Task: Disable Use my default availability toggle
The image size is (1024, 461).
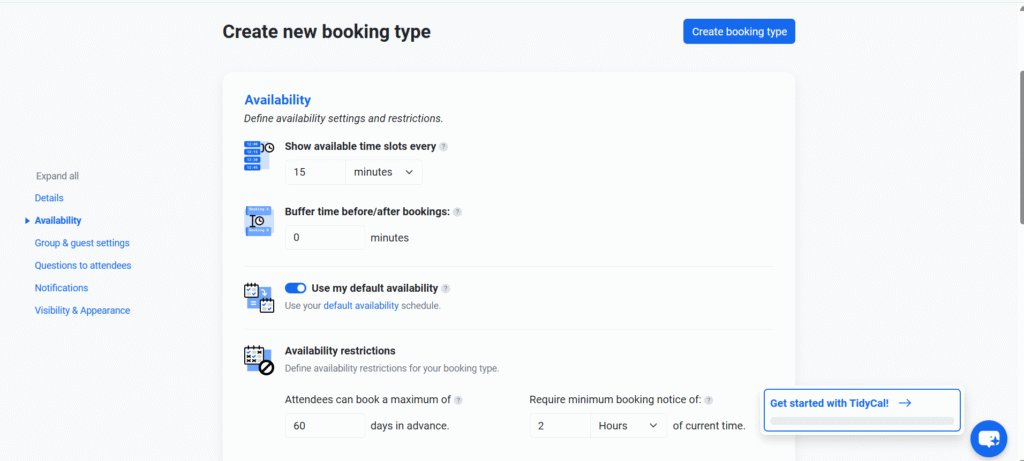Action: (x=295, y=288)
